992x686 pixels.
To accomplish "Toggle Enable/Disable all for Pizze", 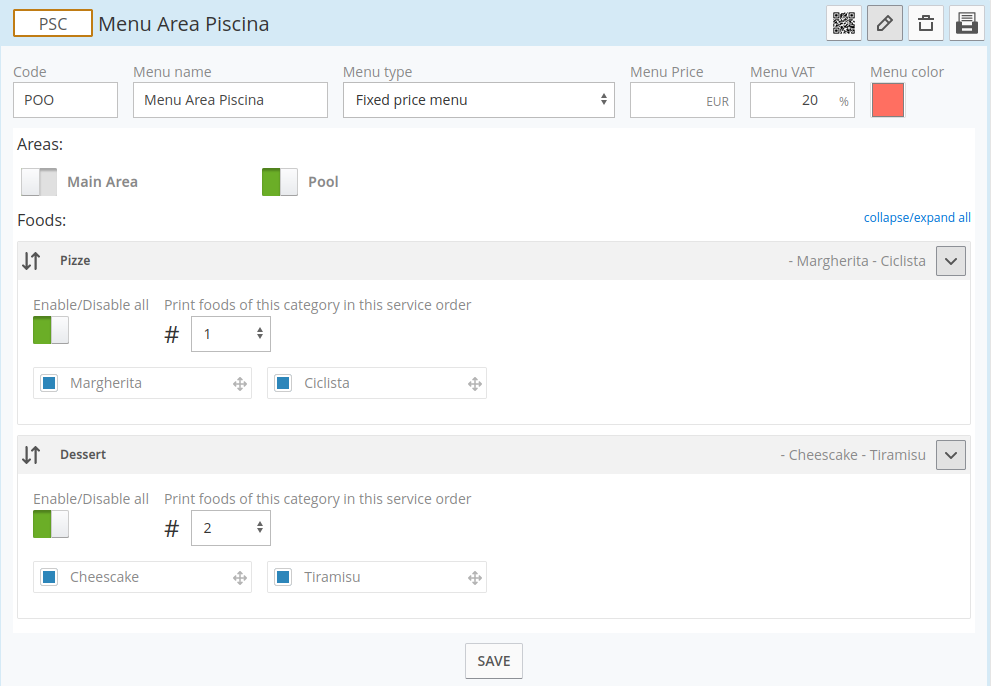I will click(51, 330).
